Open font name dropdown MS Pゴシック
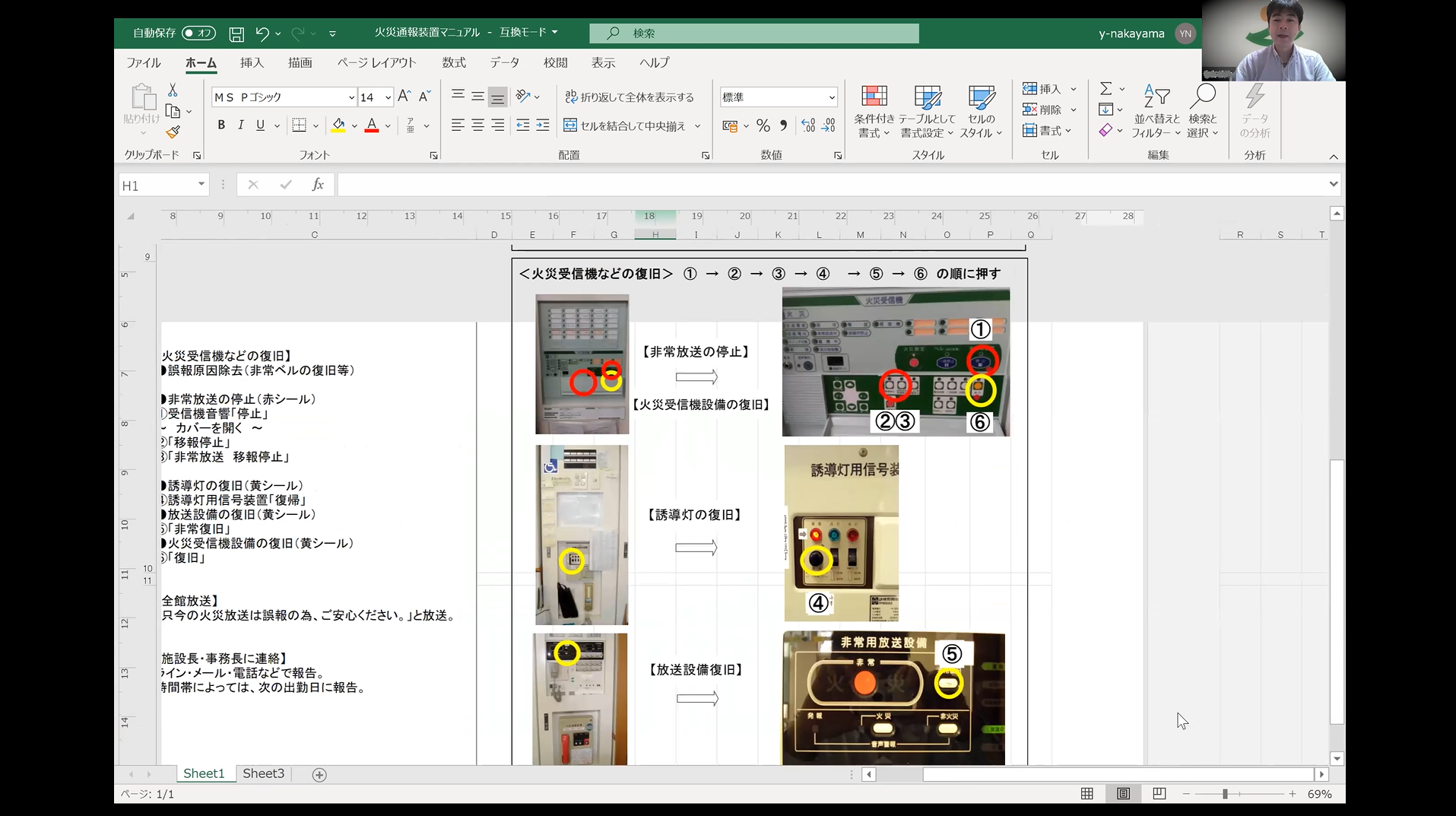Viewport: 1456px width, 816px height. point(351,97)
